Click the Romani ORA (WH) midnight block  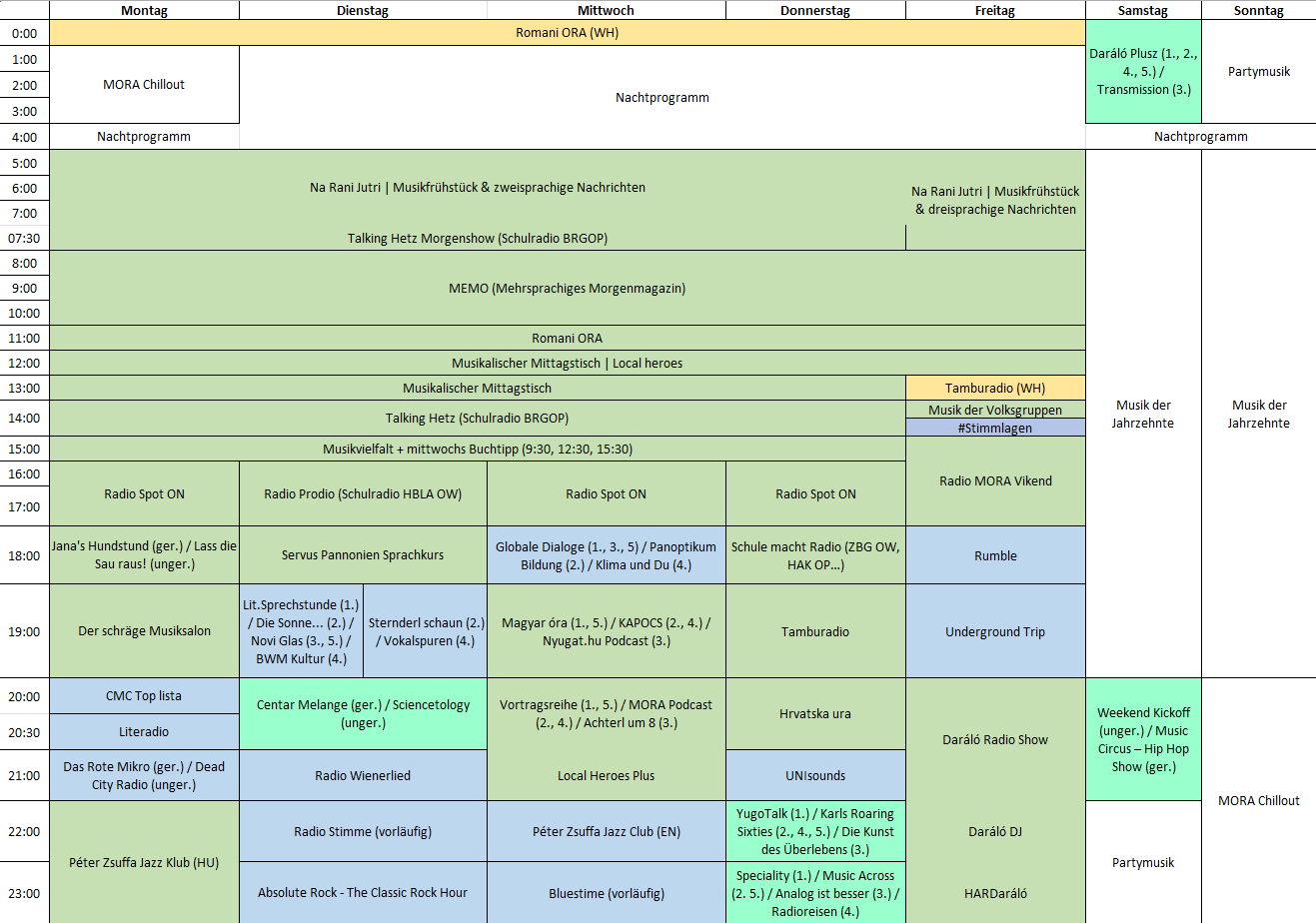567,33
